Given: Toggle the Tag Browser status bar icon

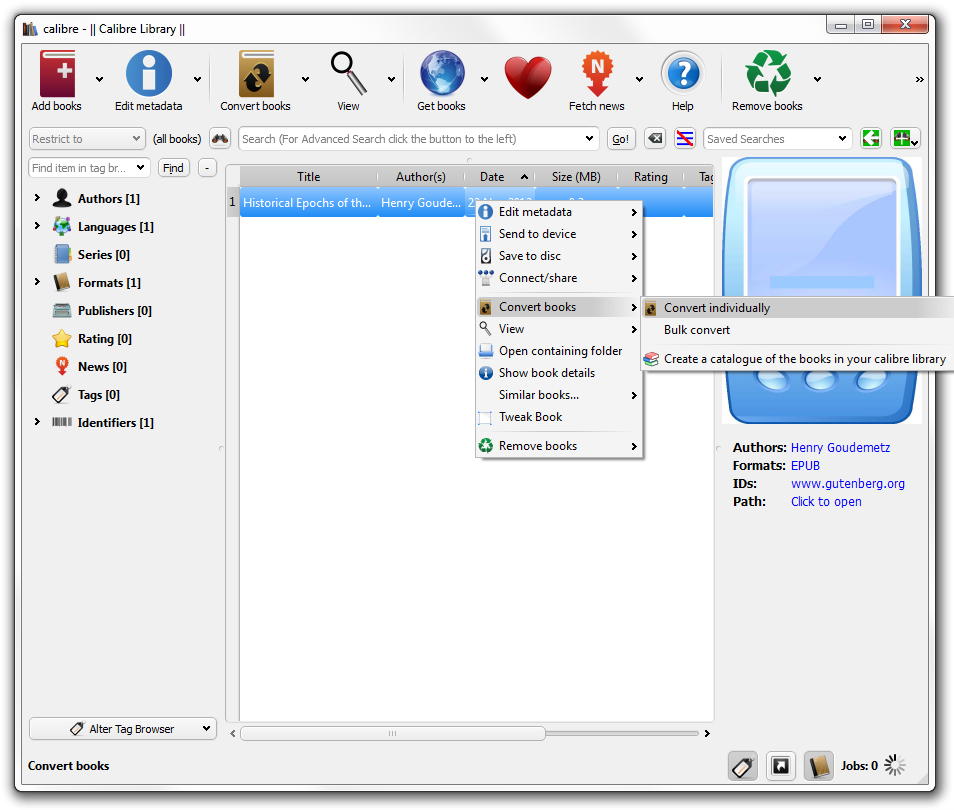Looking at the screenshot, I should point(743,766).
